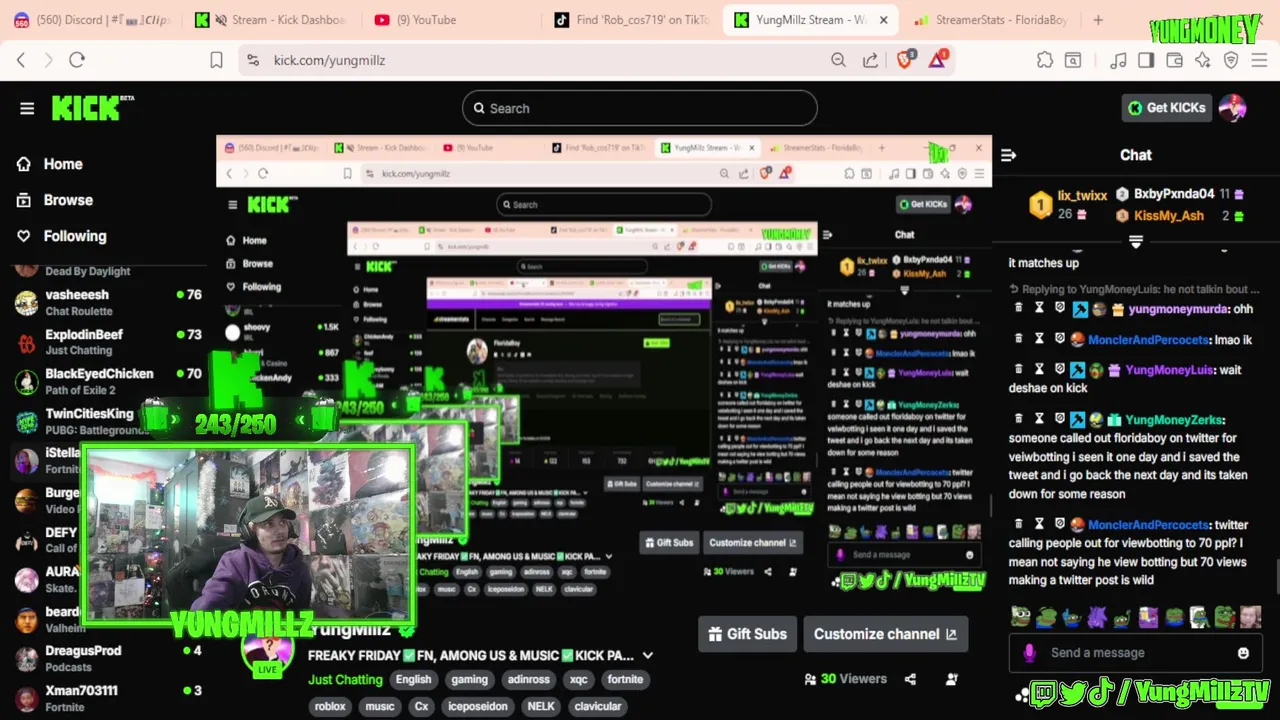Open Brave Rewards triangle icon
The width and height of the screenshot is (1280, 720).
[938, 59]
